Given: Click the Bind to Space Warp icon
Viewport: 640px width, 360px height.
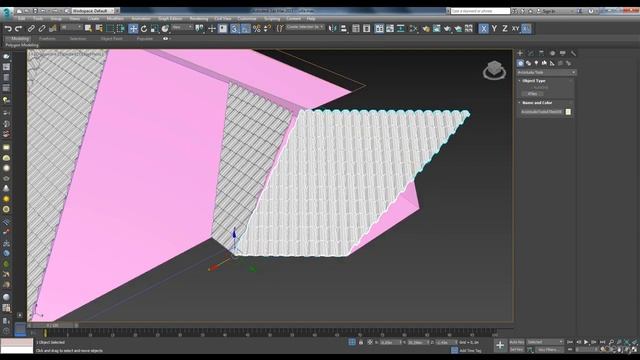Looking at the screenshot, I should tap(53, 29).
